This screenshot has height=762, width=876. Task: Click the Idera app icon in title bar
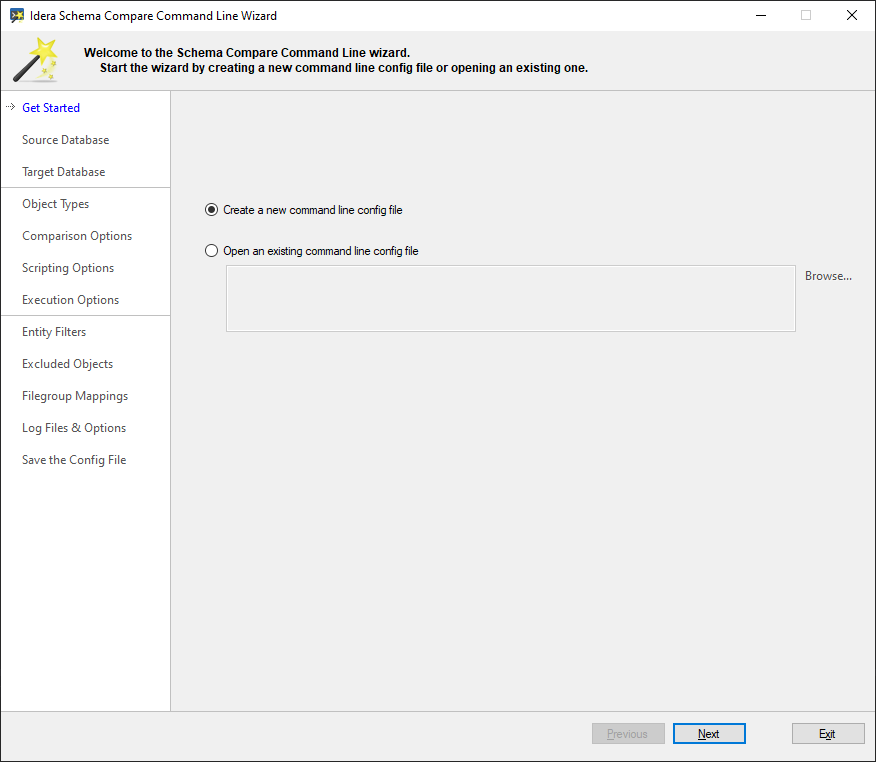[x=17, y=16]
